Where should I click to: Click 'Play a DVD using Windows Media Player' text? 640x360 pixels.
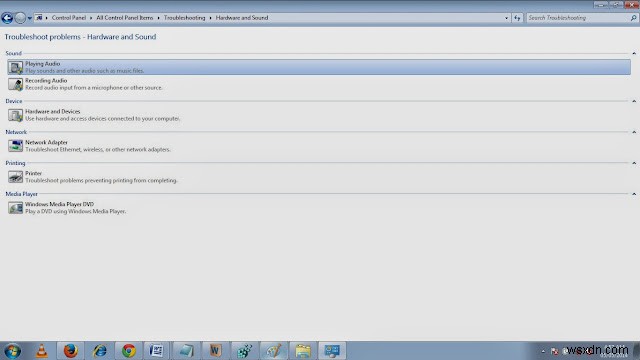click(x=76, y=211)
